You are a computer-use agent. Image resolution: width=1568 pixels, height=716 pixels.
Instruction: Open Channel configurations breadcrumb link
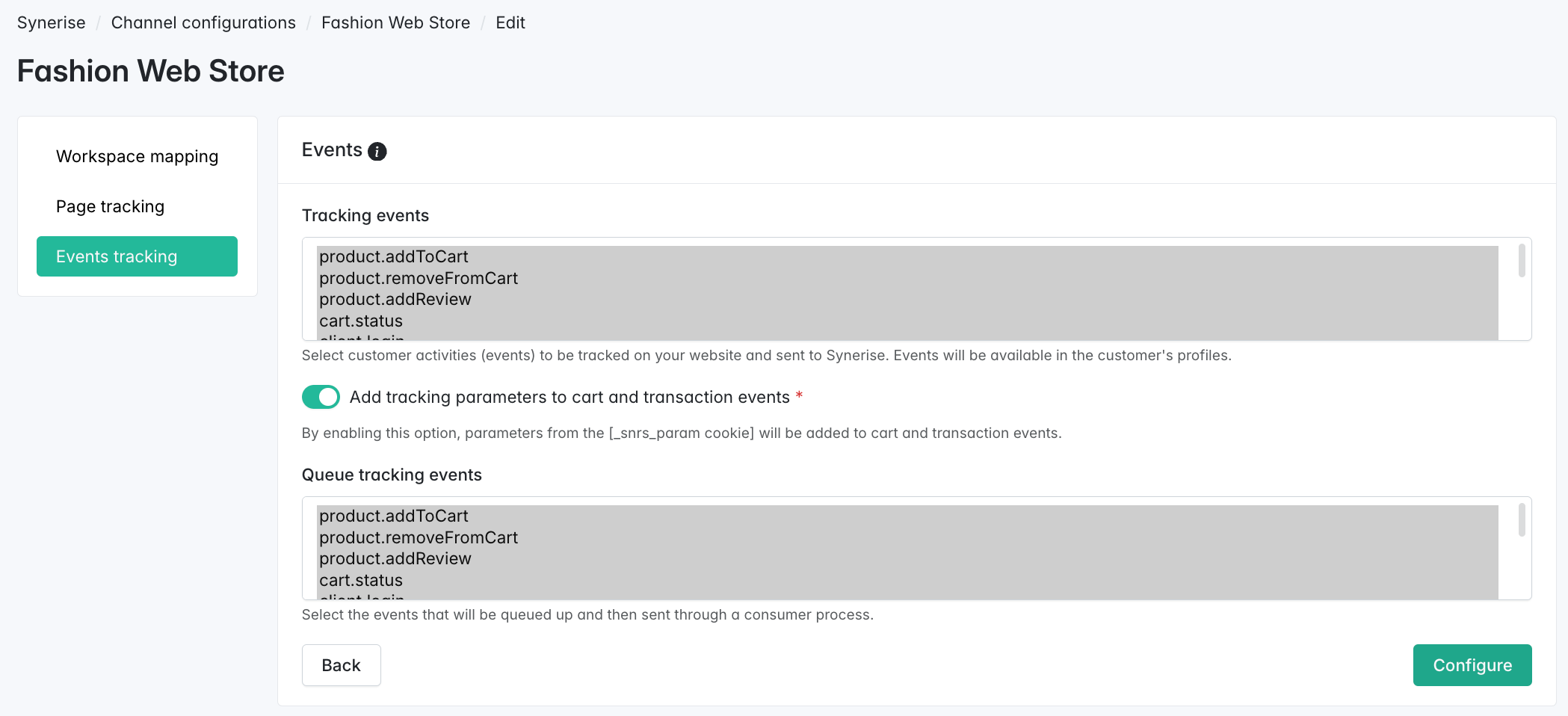(x=203, y=22)
